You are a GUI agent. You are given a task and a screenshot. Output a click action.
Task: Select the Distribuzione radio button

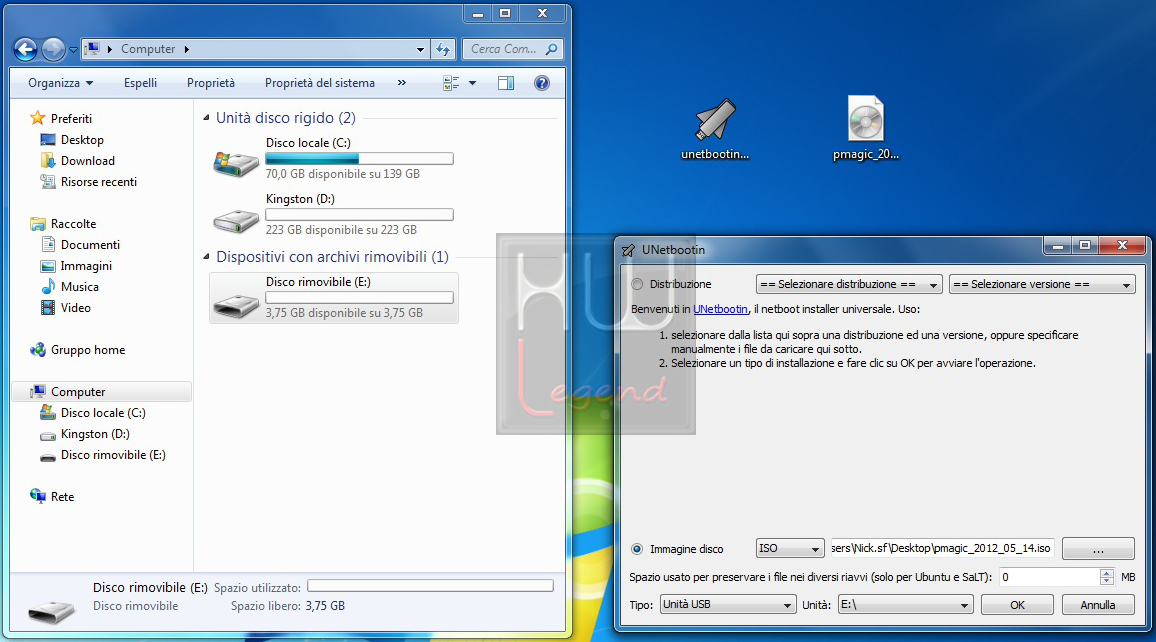coord(637,285)
